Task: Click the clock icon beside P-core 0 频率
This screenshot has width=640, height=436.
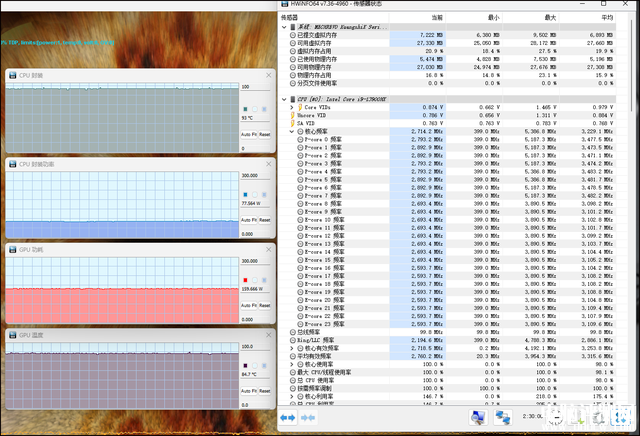Action: tap(300, 139)
